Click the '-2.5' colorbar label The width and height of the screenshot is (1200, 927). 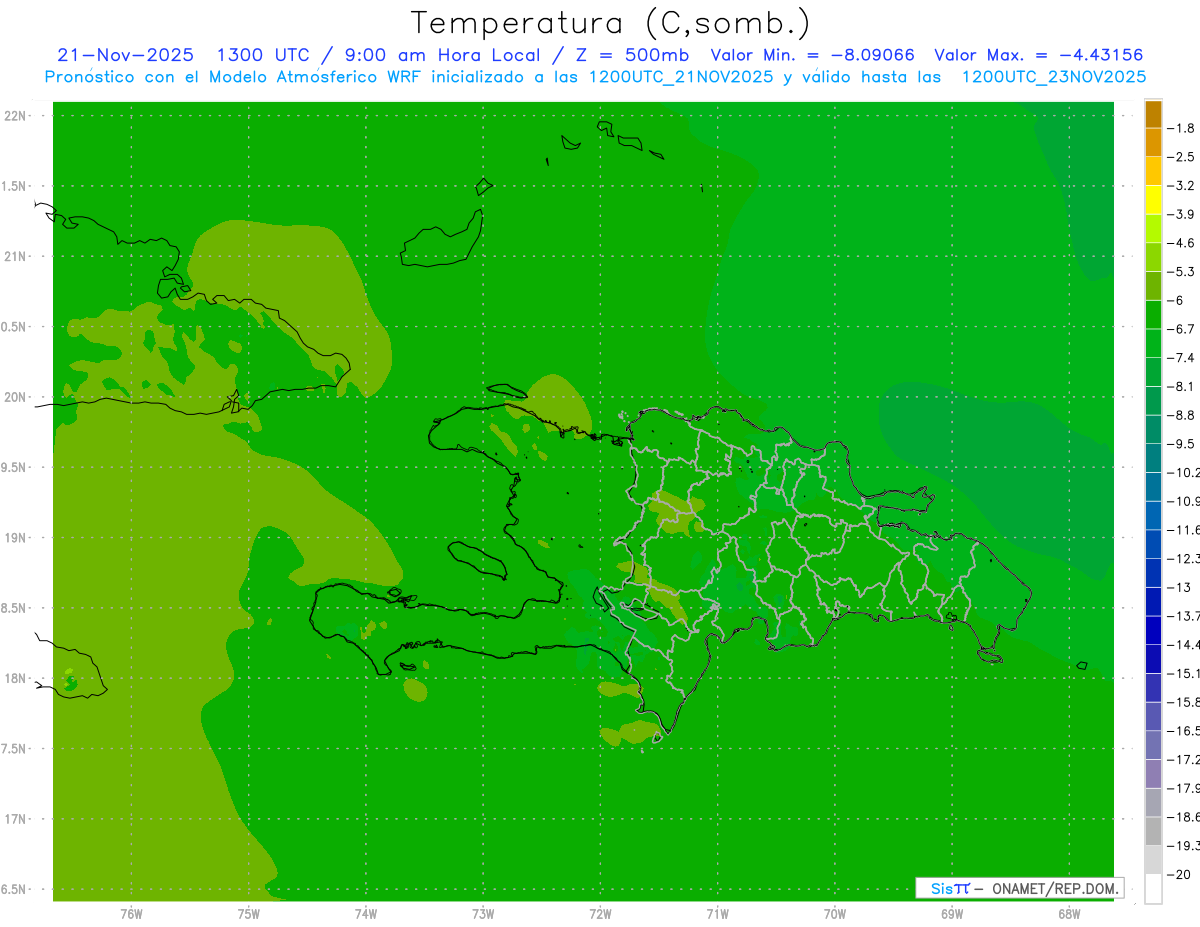tap(1182, 157)
